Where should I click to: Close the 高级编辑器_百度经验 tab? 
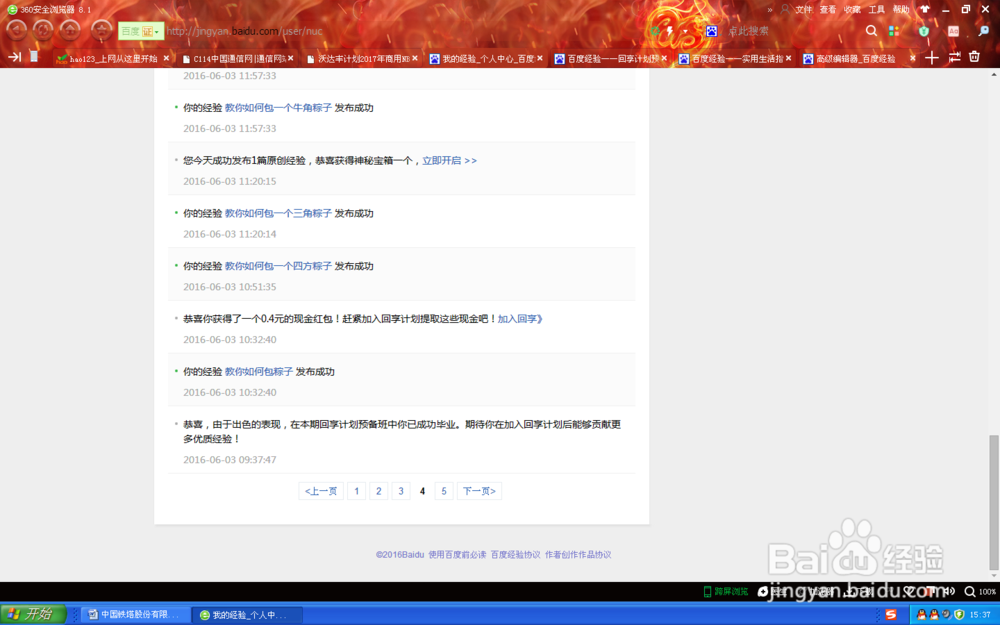pyautogui.click(x=913, y=58)
